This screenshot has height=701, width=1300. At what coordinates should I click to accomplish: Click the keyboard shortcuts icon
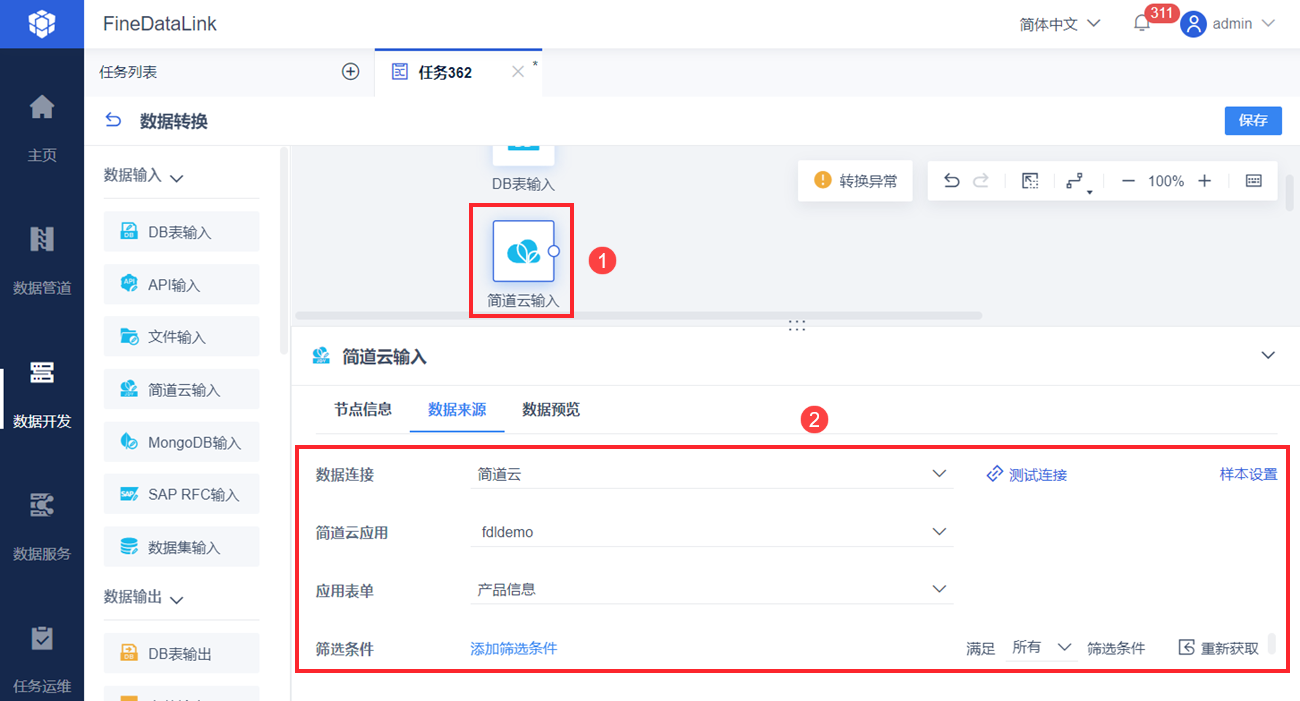pos(1254,181)
